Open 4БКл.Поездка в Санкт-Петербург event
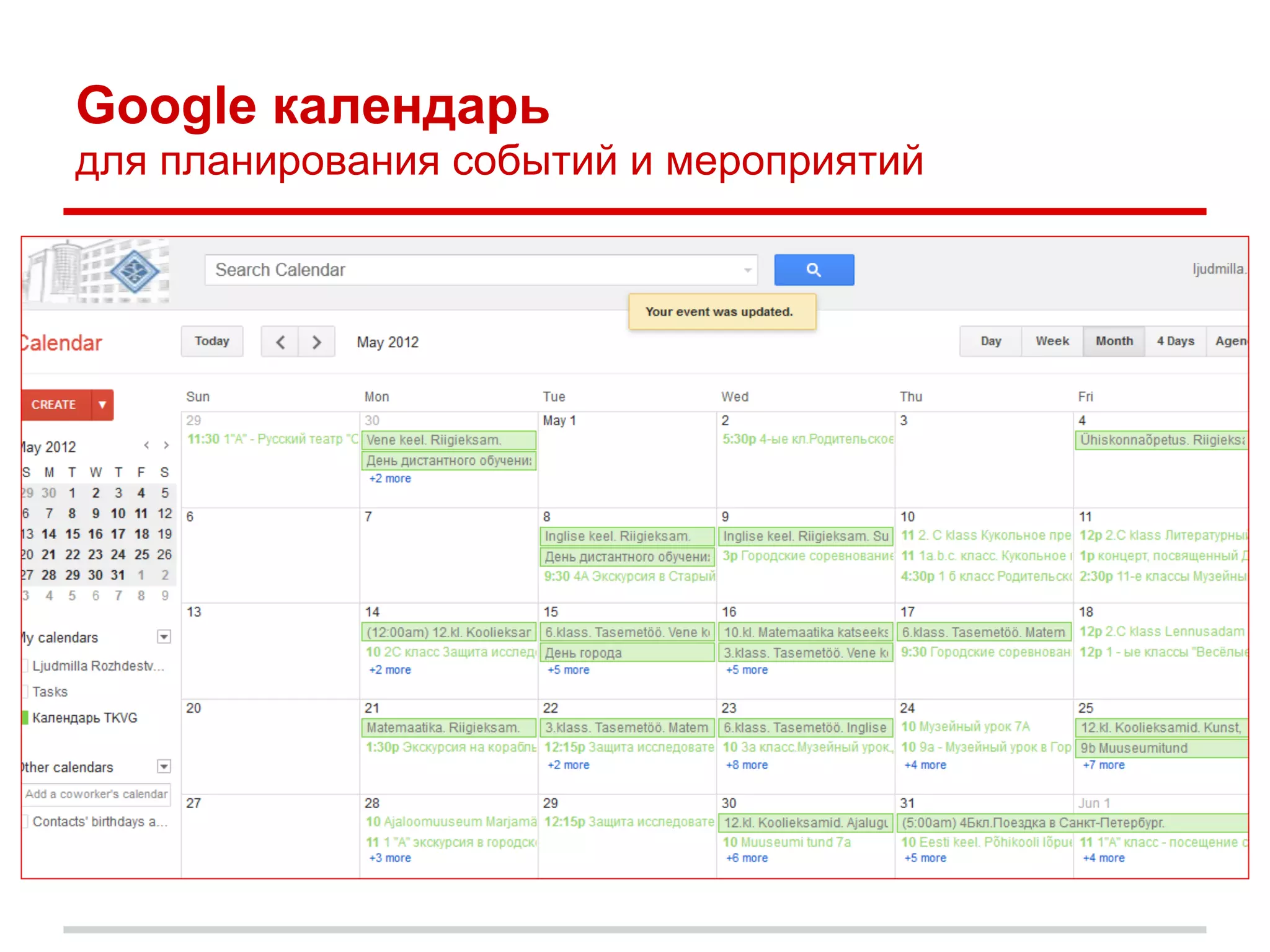Viewport: 1270px width, 952px height. click(x=1073, y=823)
